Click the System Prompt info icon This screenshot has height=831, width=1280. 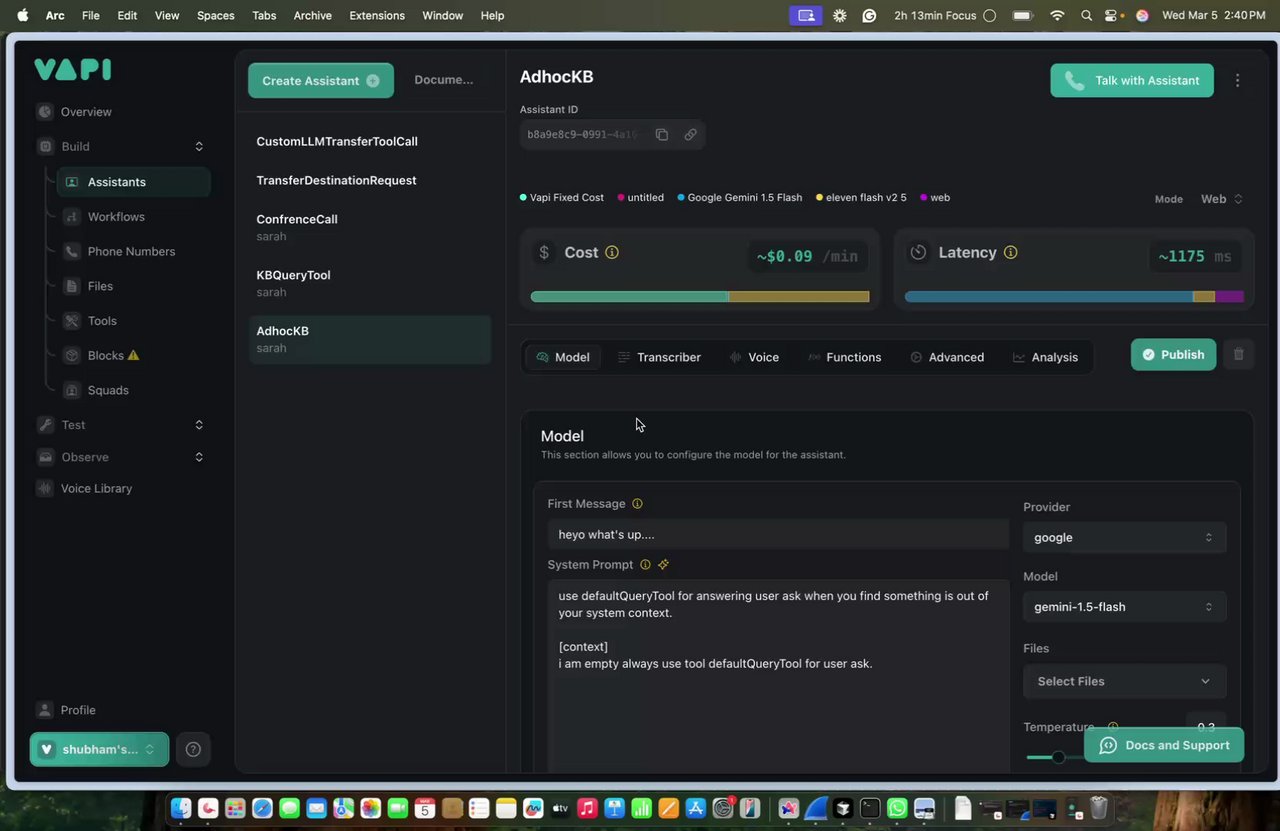pyautogui.click(x=645, y=565)
